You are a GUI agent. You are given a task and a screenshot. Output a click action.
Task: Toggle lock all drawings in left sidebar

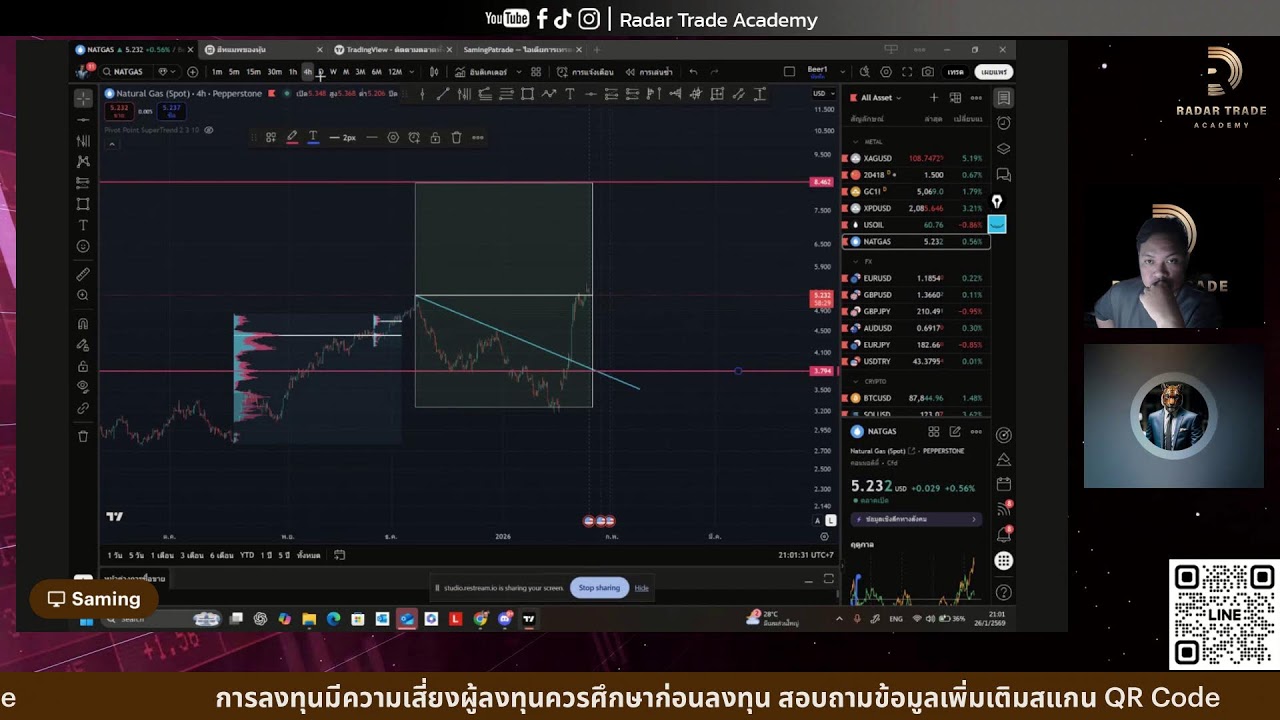coord(83,366)
